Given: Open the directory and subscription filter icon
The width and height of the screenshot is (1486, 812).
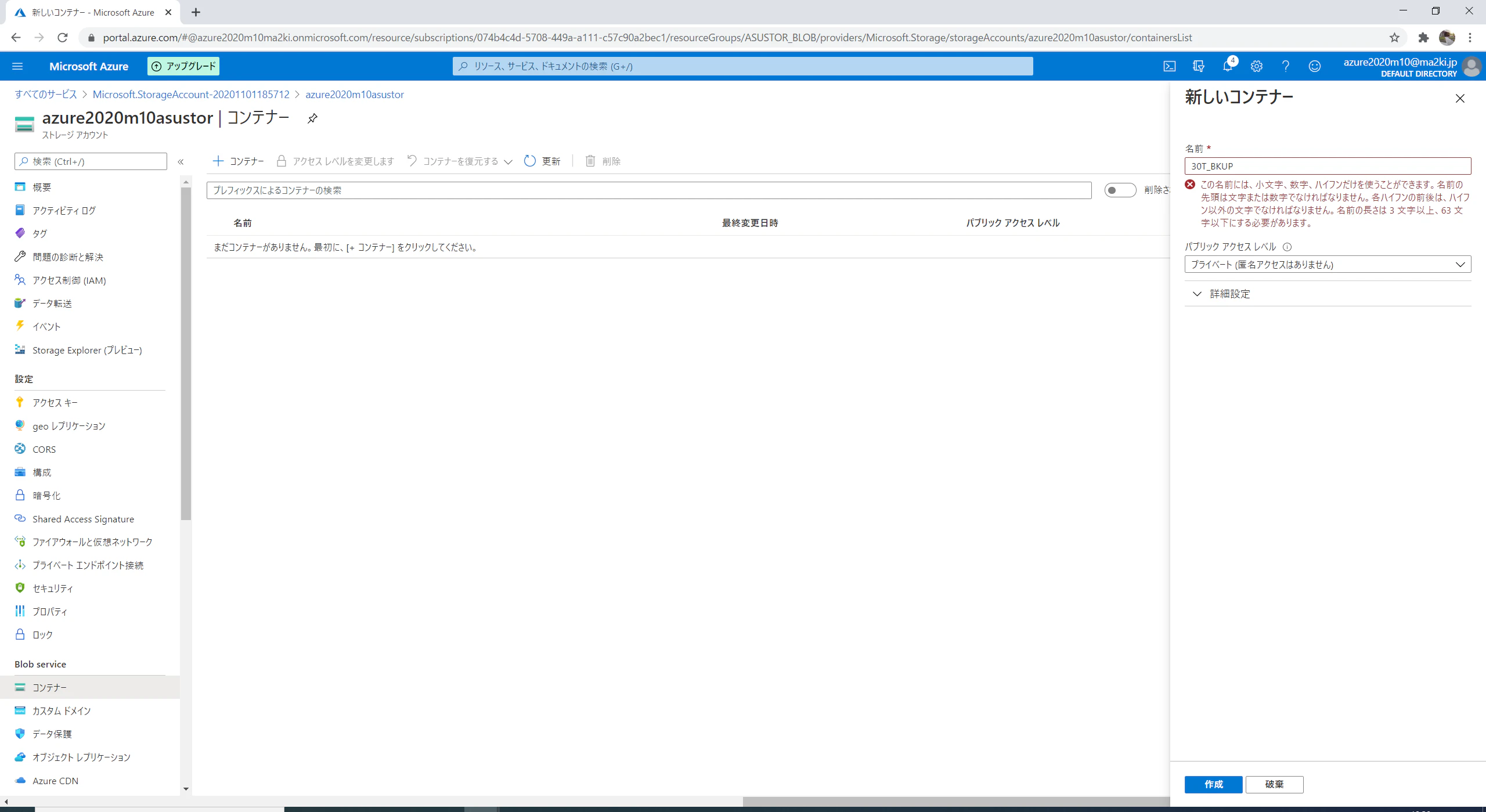Looking at the screenshot, I should click(x=1199, y=66).
